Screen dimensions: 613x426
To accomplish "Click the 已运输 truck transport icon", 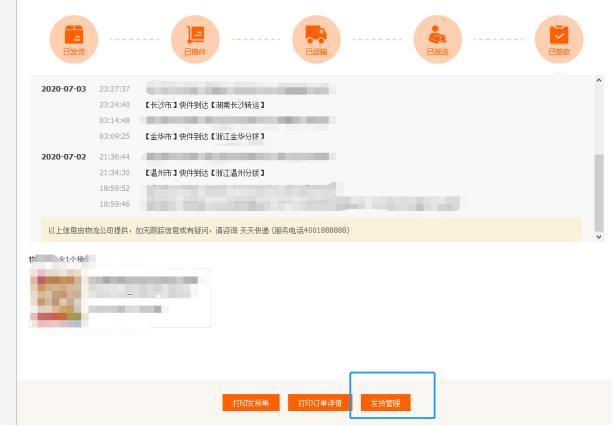I will (x=316, y=39).
